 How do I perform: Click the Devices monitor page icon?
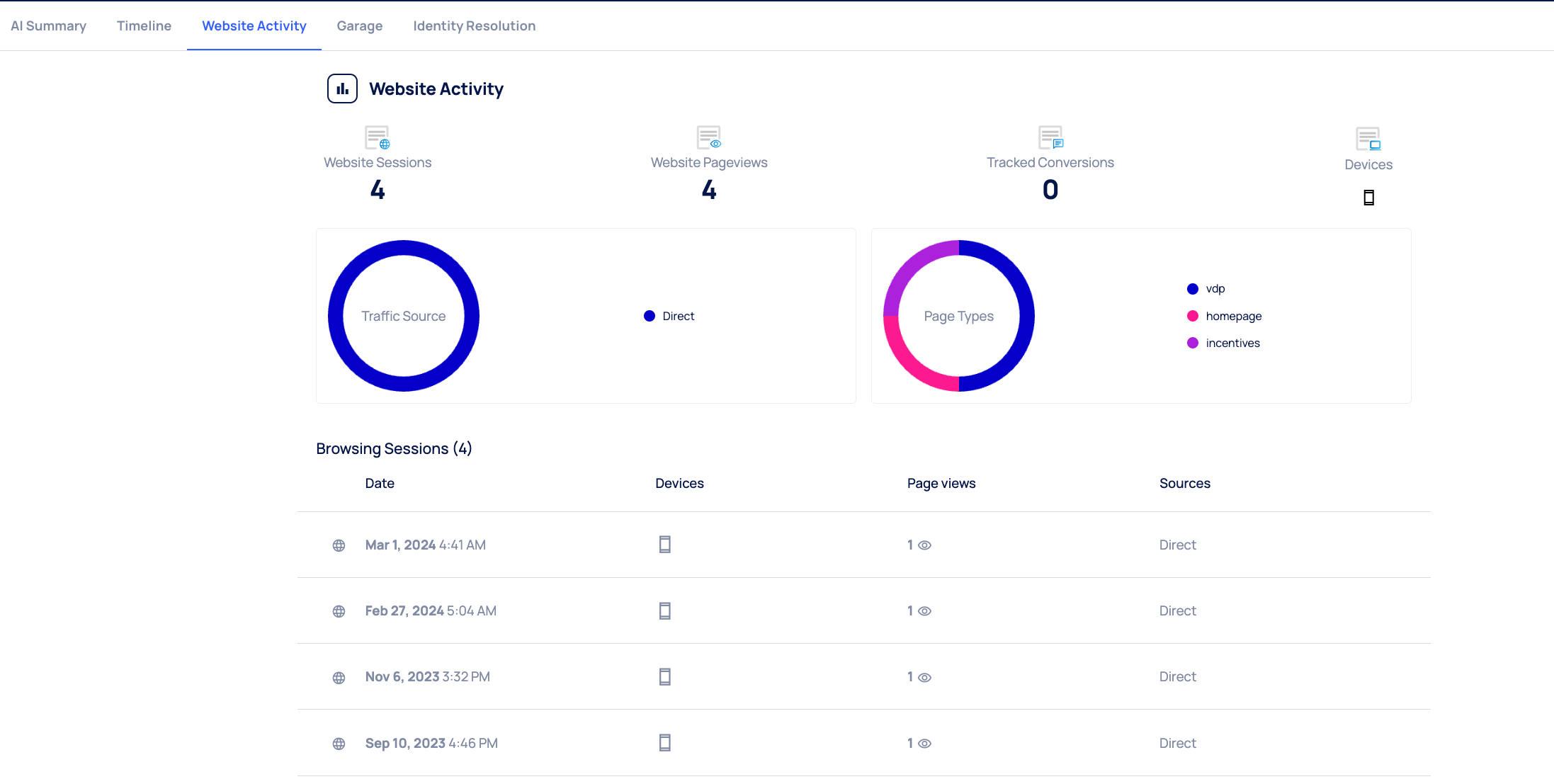click(1368, 139)
